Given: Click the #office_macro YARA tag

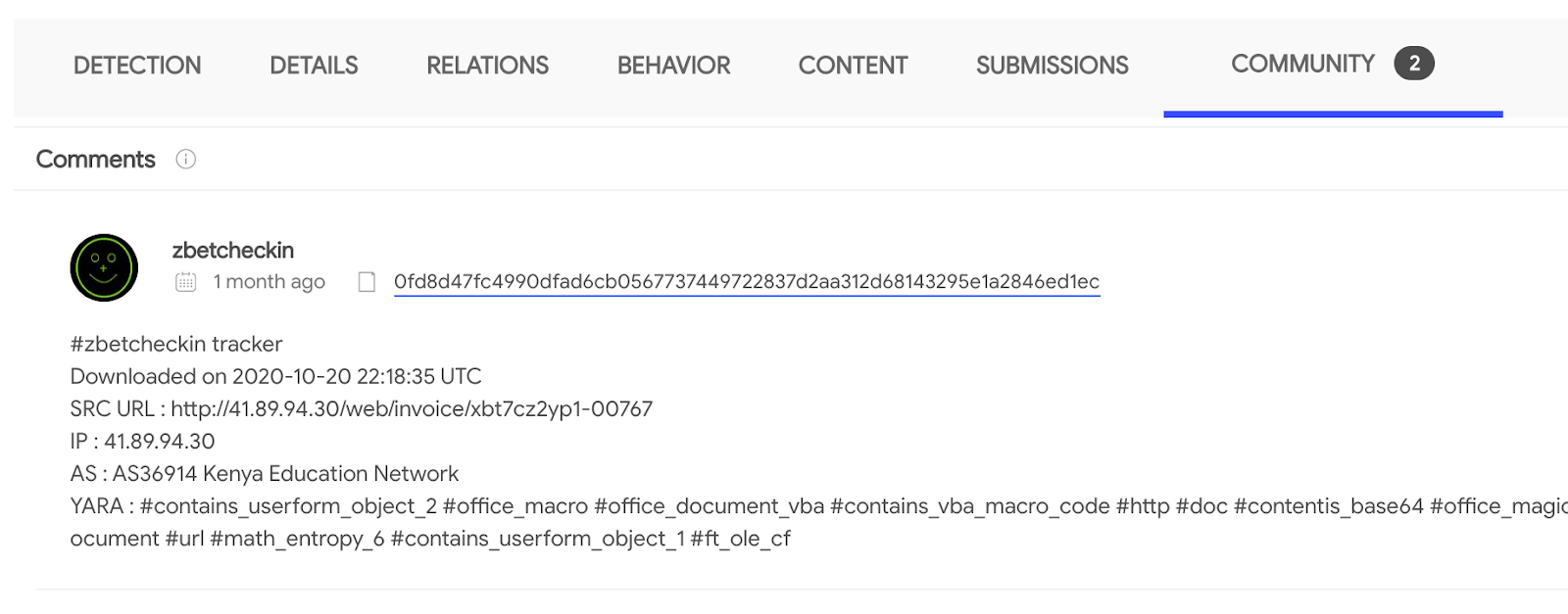Looking at the screenshot, I should tap(515, 506).
